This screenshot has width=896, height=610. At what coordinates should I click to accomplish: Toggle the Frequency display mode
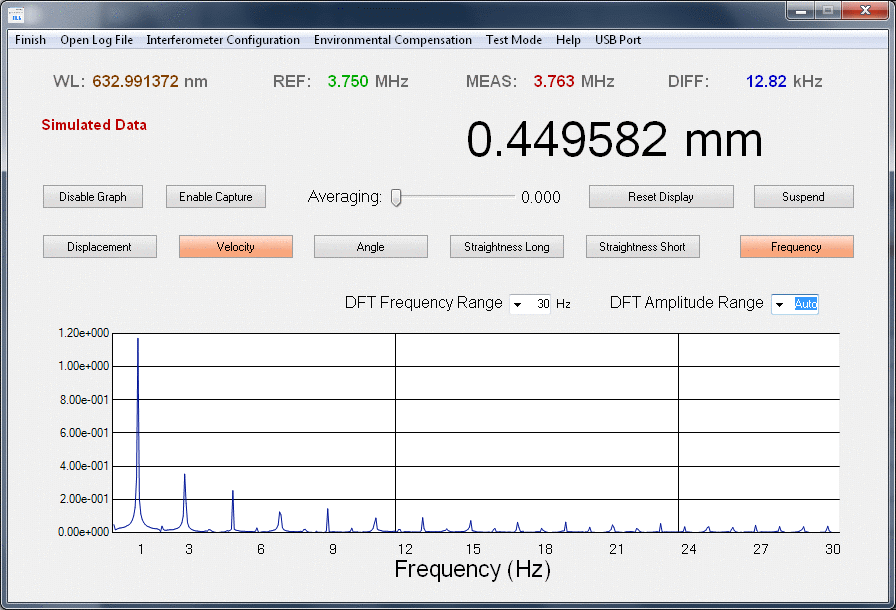[796, 246]
